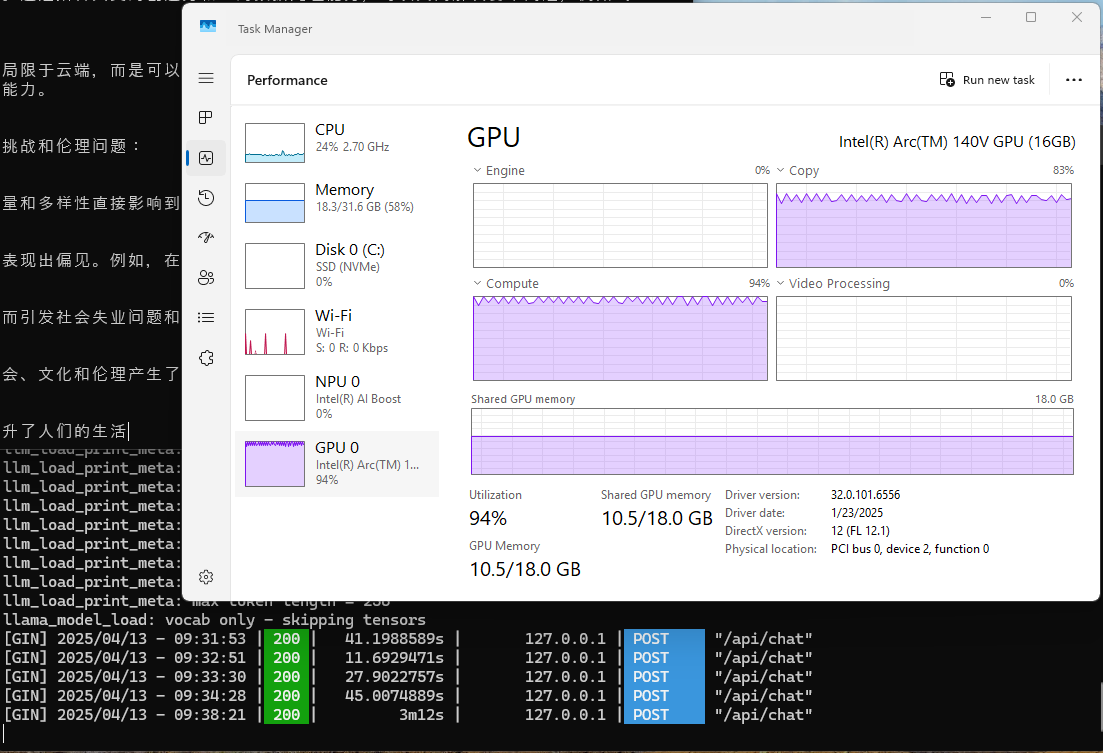Click the Shared GPU memory usage graph
Screen dimensions: 1103x753
pos(772,442)
